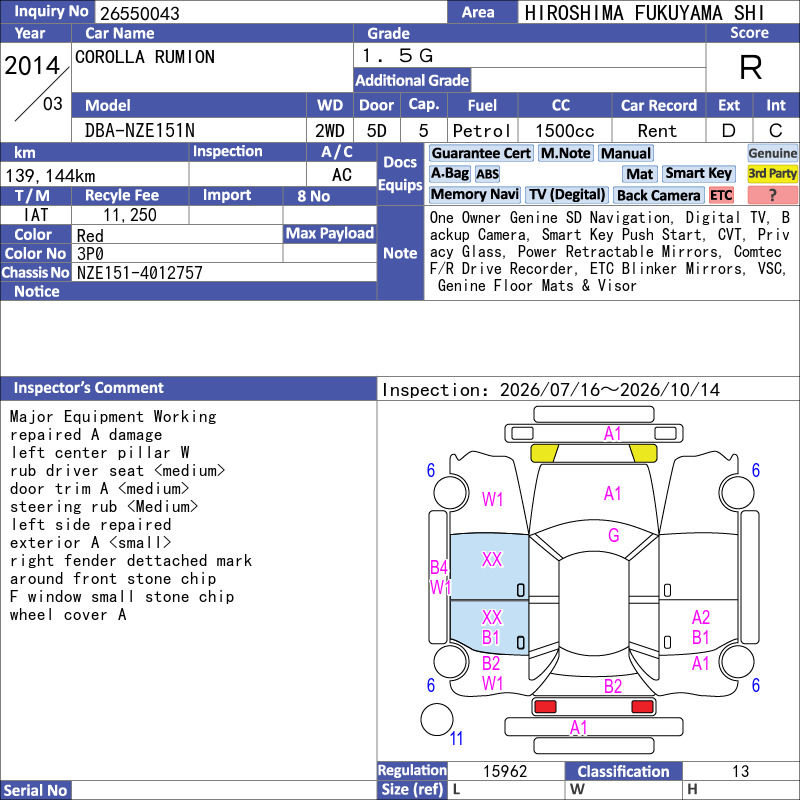Click the color value Red

point(90,235)
